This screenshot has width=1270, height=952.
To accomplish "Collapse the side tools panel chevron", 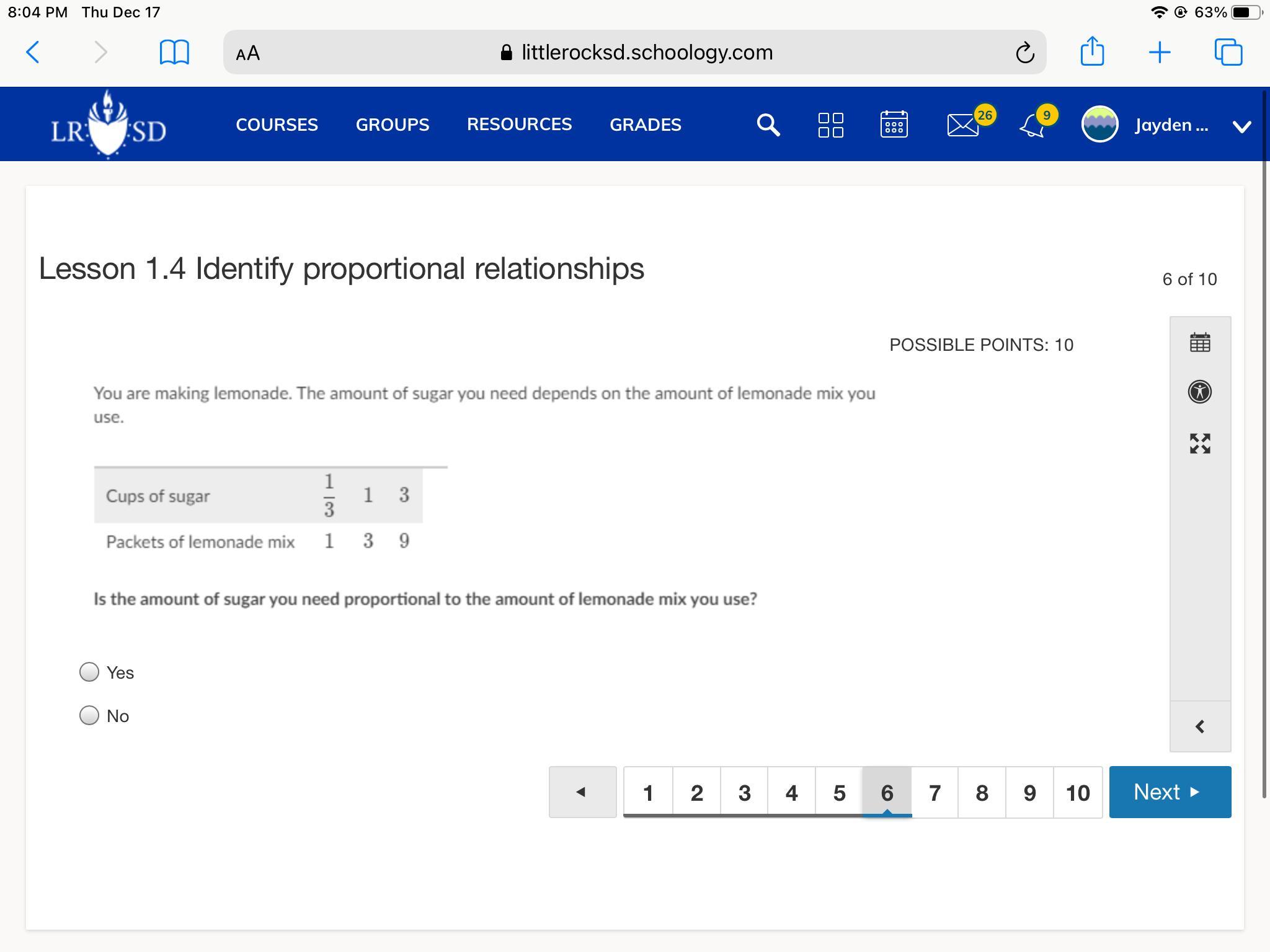I will coord(1199,726).
